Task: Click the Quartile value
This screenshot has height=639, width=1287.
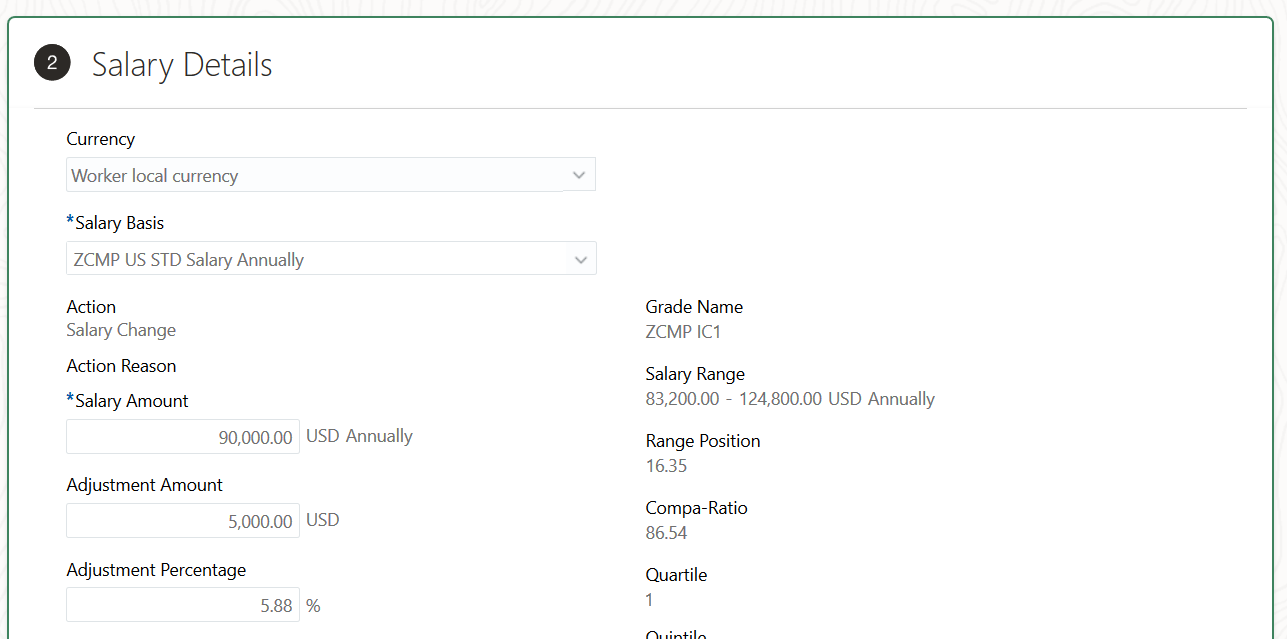Action: point(650,600)
